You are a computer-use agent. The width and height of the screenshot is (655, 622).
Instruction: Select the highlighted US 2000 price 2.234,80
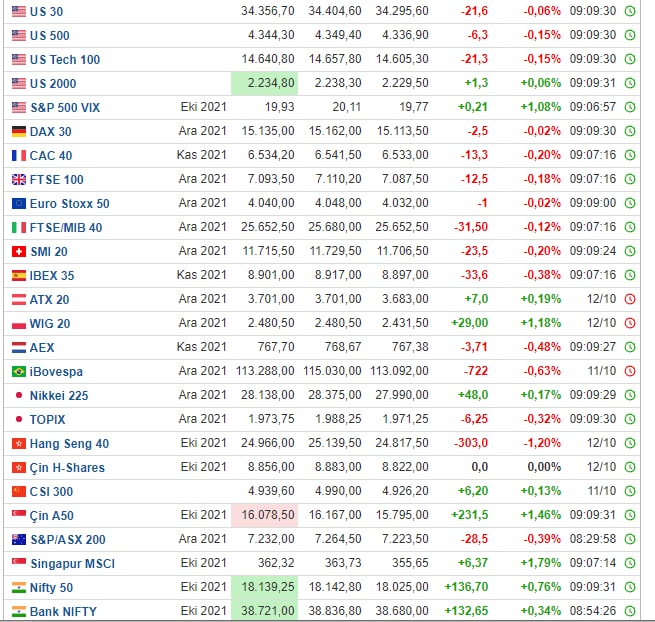click(271, 83)
